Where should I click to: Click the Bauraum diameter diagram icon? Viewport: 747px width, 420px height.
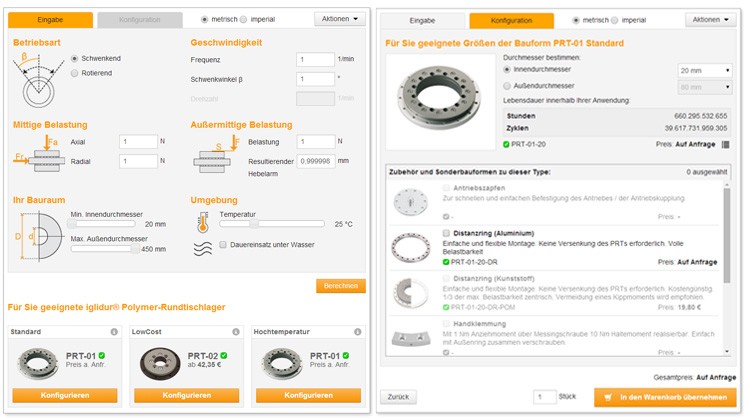pyautogui.click(x=39, y=237)
